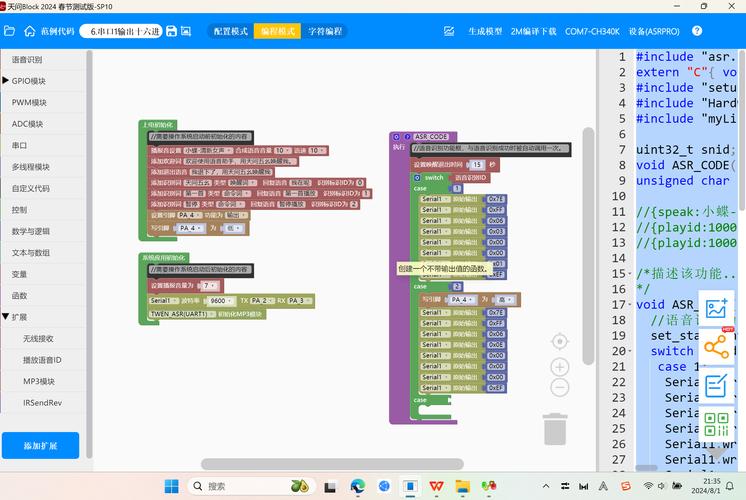Click the 添加扩展 button
This screenshot has height=500, width=746.
coord(40,446)
